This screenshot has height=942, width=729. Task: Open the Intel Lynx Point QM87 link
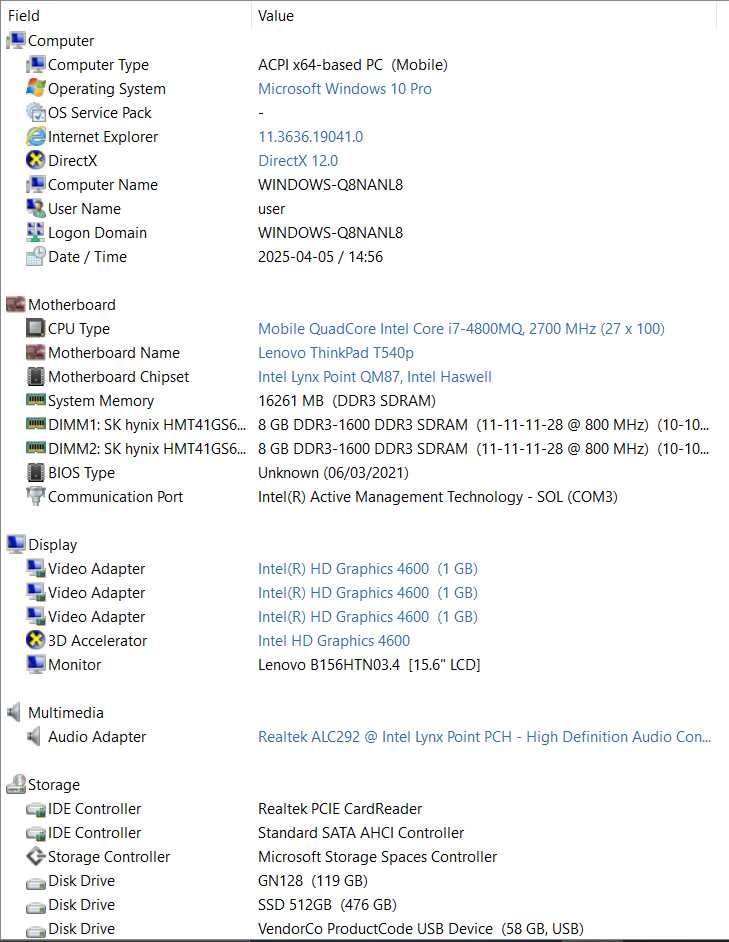[x=374, y=377]
